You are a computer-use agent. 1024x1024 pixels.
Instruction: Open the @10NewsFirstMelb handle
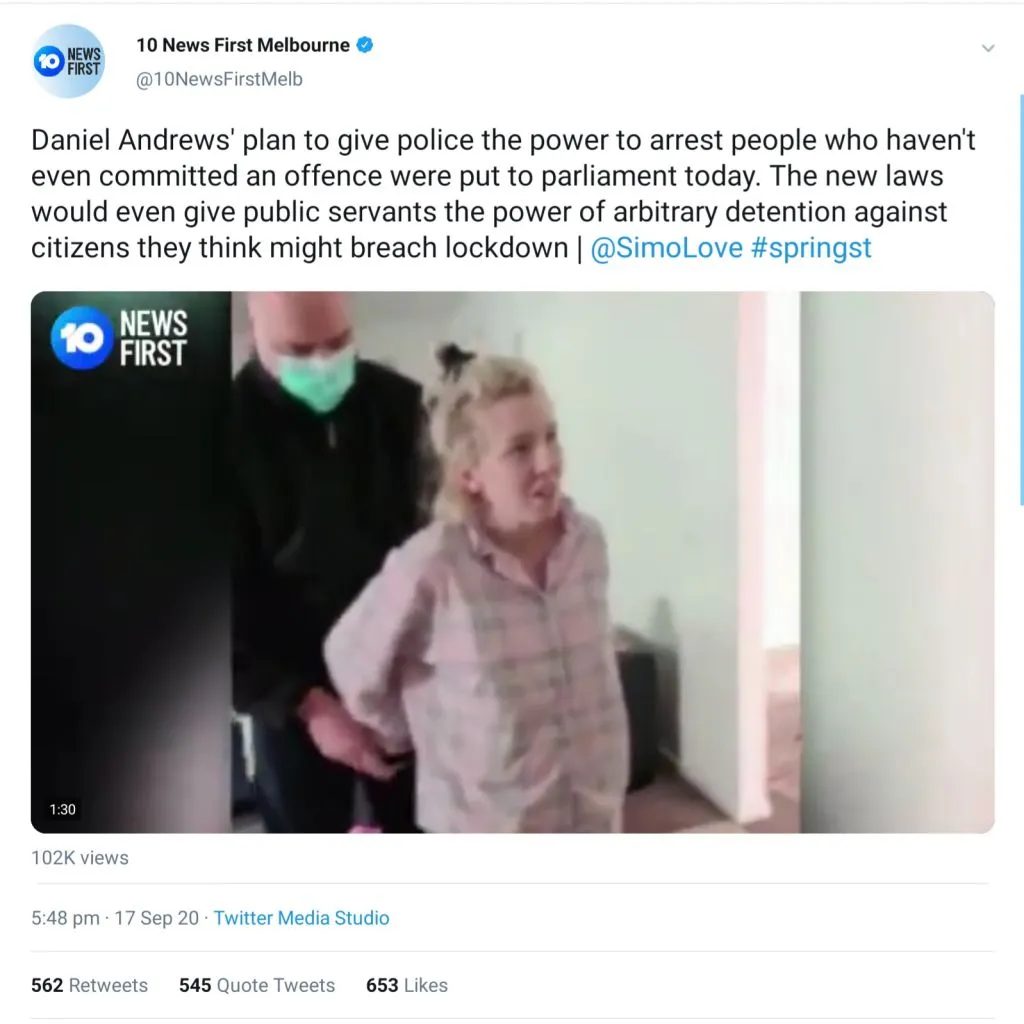219,79
